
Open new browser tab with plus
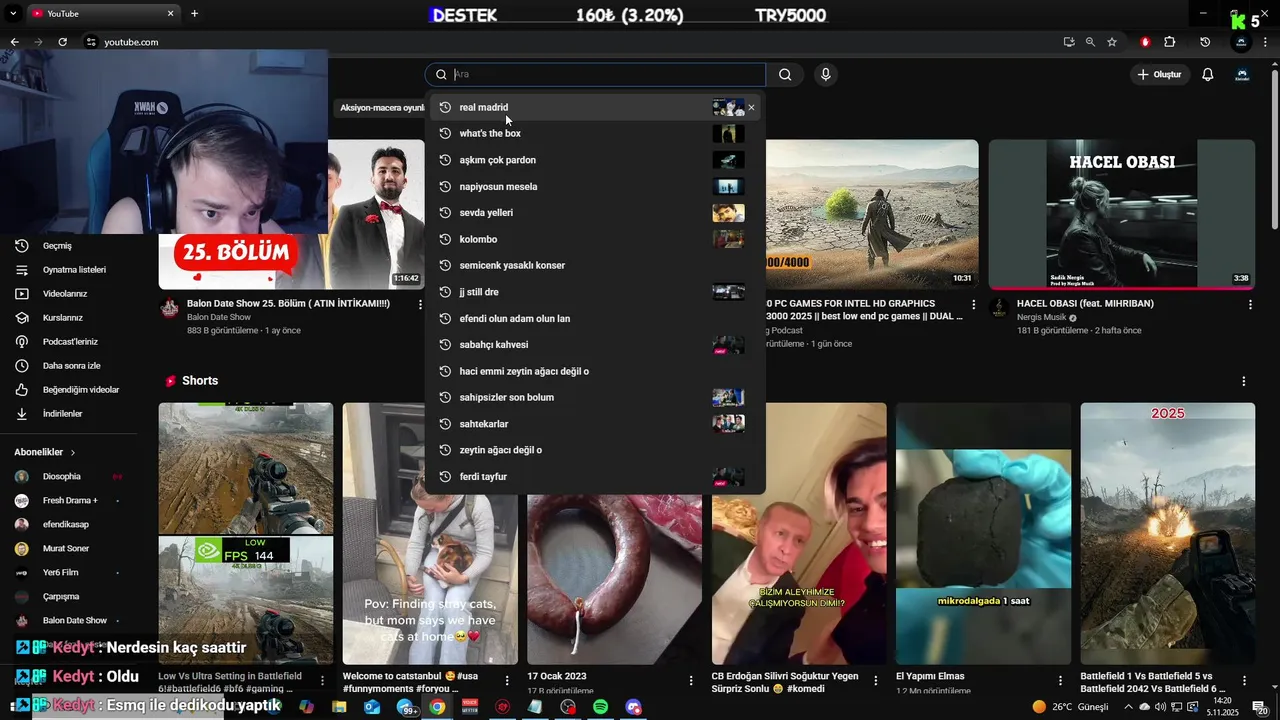[194, 14]
